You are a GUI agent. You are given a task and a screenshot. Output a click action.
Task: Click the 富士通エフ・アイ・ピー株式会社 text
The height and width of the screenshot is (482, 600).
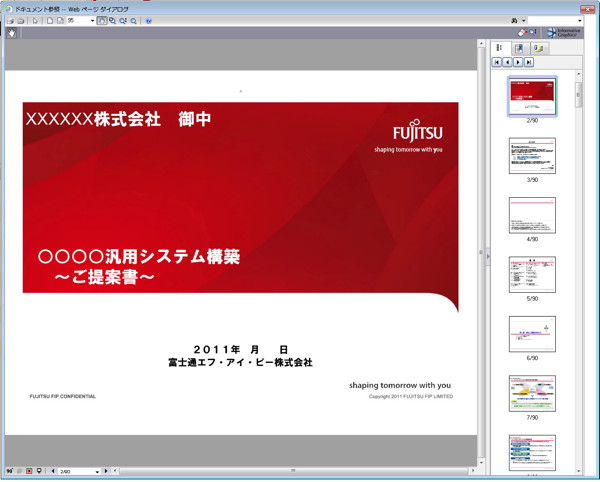(x=240, y=362)
